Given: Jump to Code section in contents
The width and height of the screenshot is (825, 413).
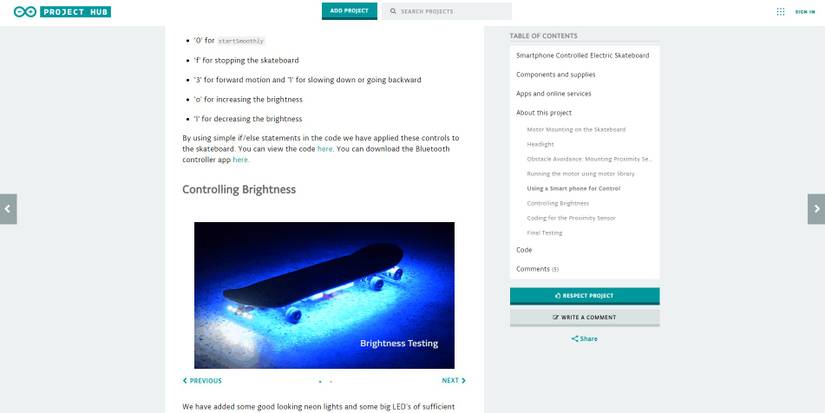Looking at the screenshot, I should point(524,250).
